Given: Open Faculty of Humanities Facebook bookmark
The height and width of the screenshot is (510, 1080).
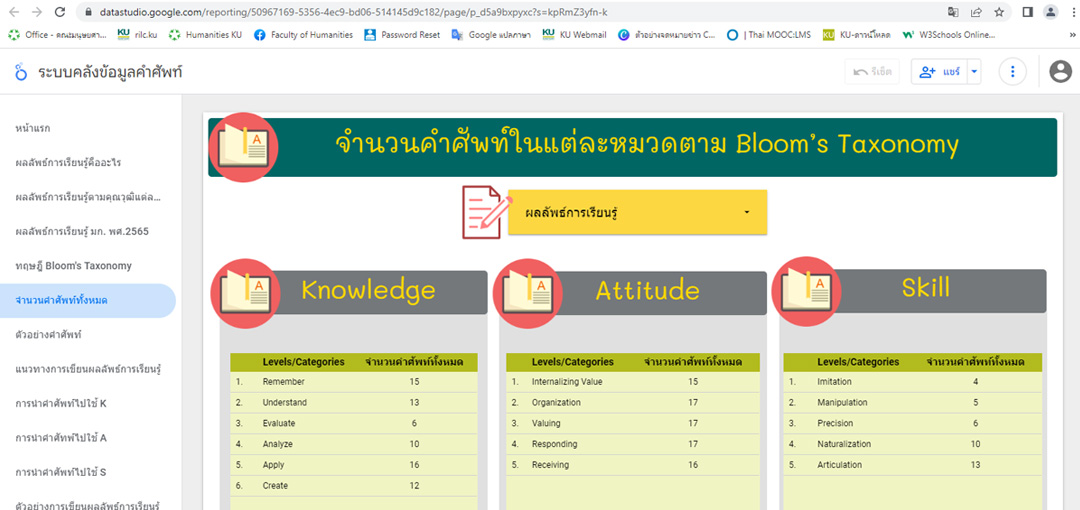Looking at the screenshot, I should [304, 34].
